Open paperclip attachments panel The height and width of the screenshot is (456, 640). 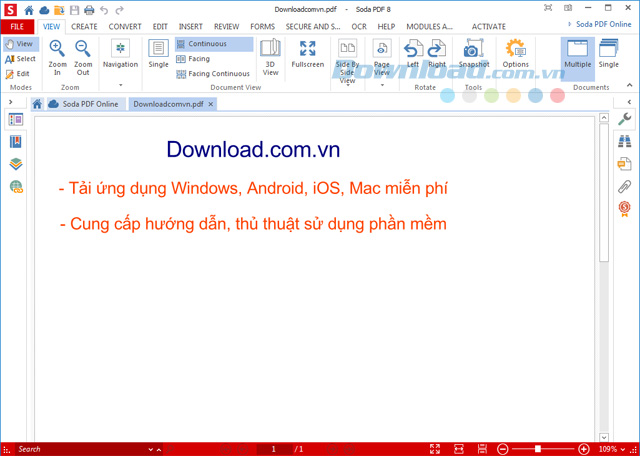(624, 187)
